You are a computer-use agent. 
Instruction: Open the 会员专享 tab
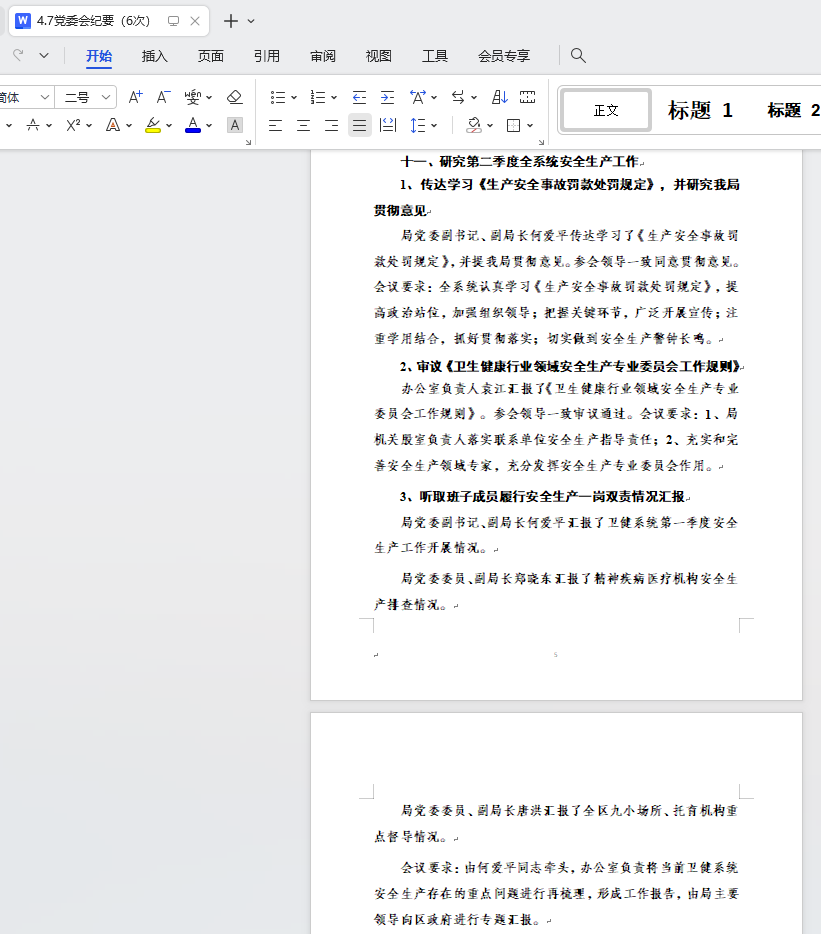pyautogui.click(x=504, y=56)
